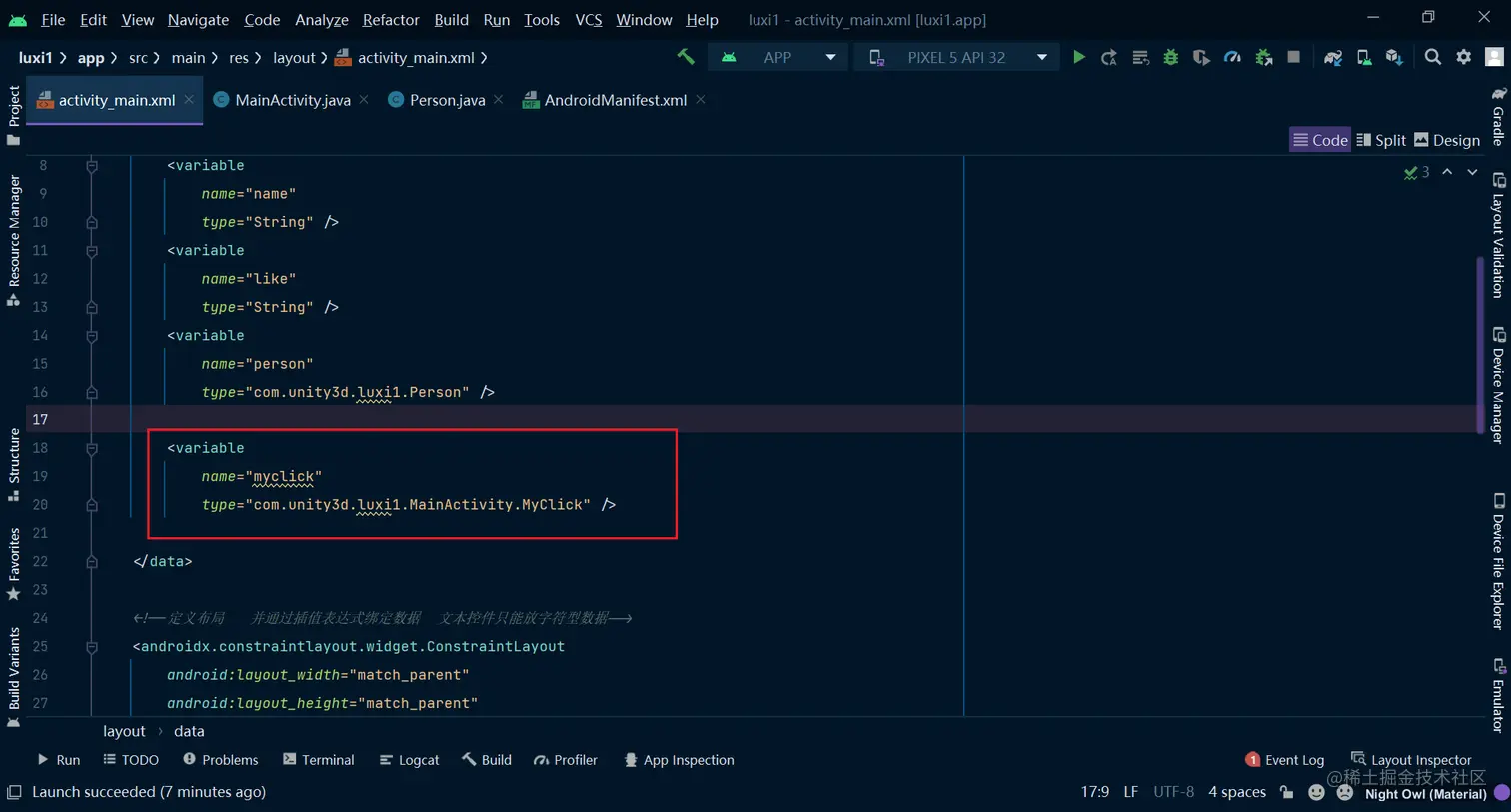Open APP run configuration dropdown

pyautogui.click(x=778, y=57)
